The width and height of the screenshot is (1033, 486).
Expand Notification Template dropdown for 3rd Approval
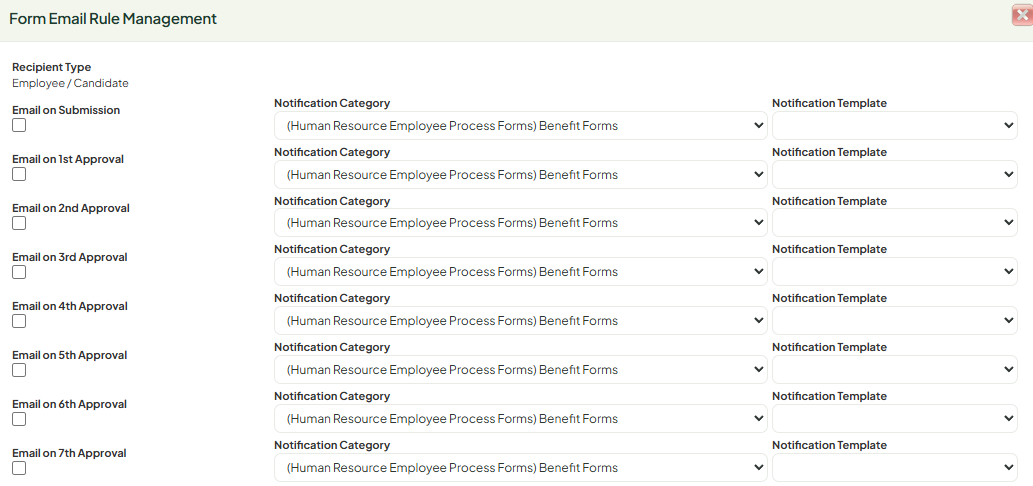[895, 271]
